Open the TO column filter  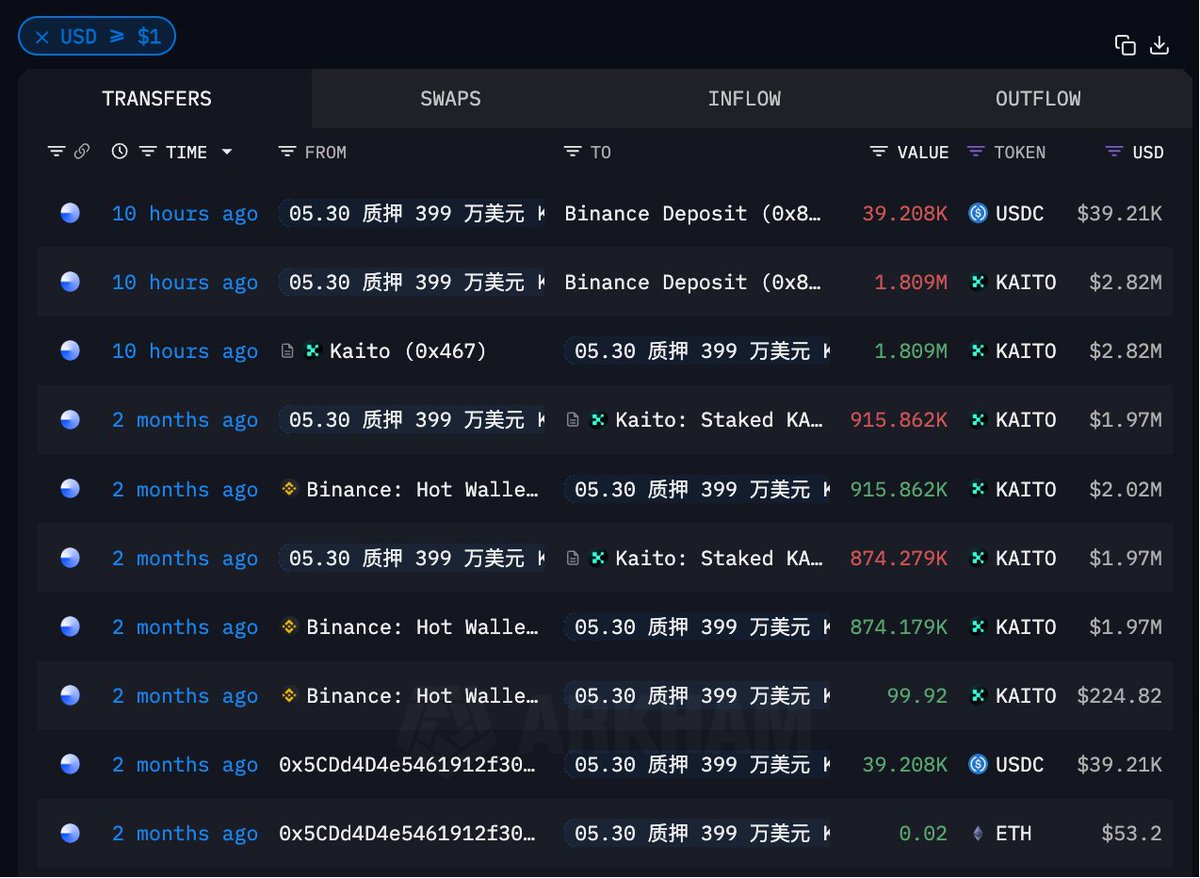573,152
